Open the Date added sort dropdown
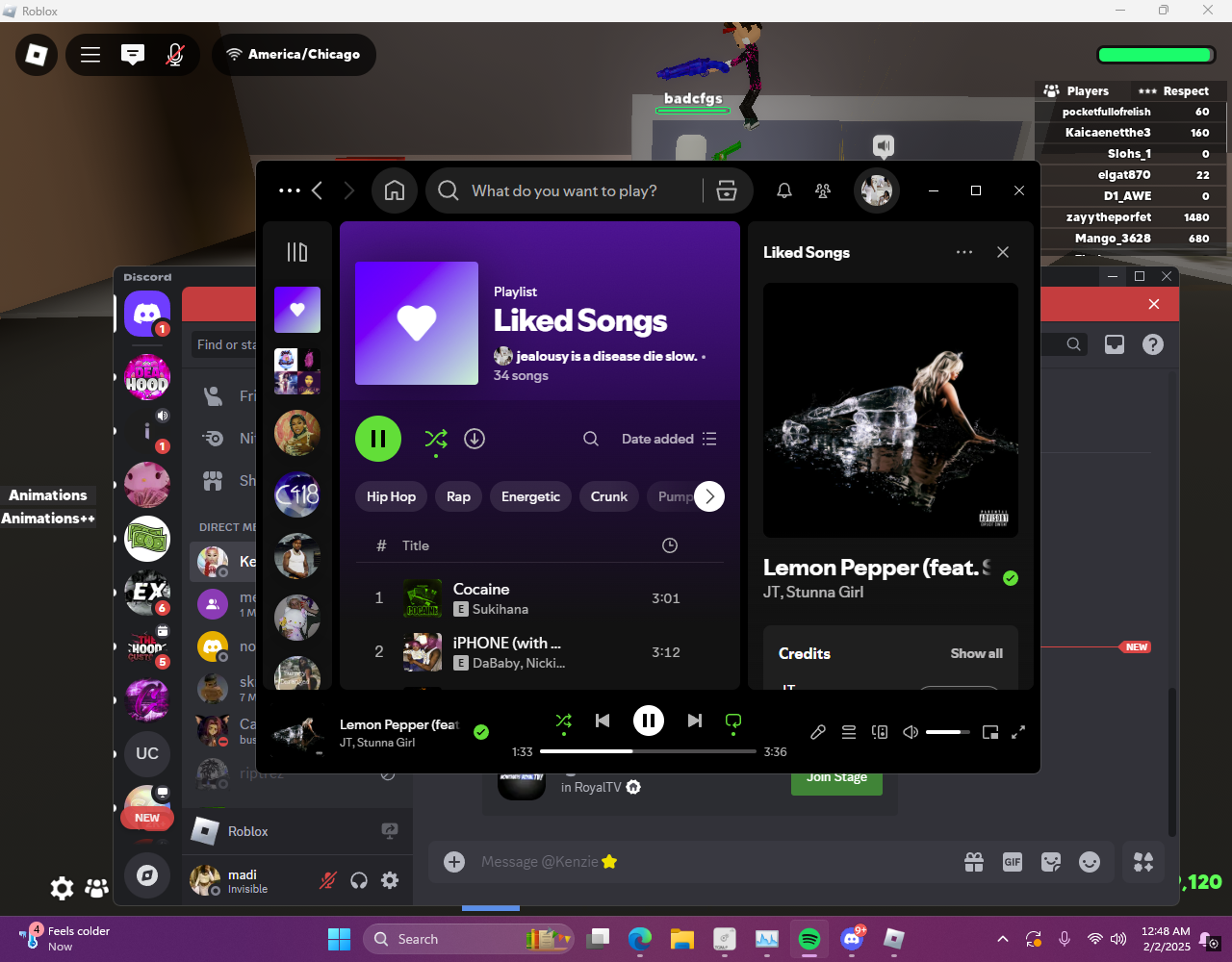The width and height of the screenshot is (1232, 962). pos(669,439)
